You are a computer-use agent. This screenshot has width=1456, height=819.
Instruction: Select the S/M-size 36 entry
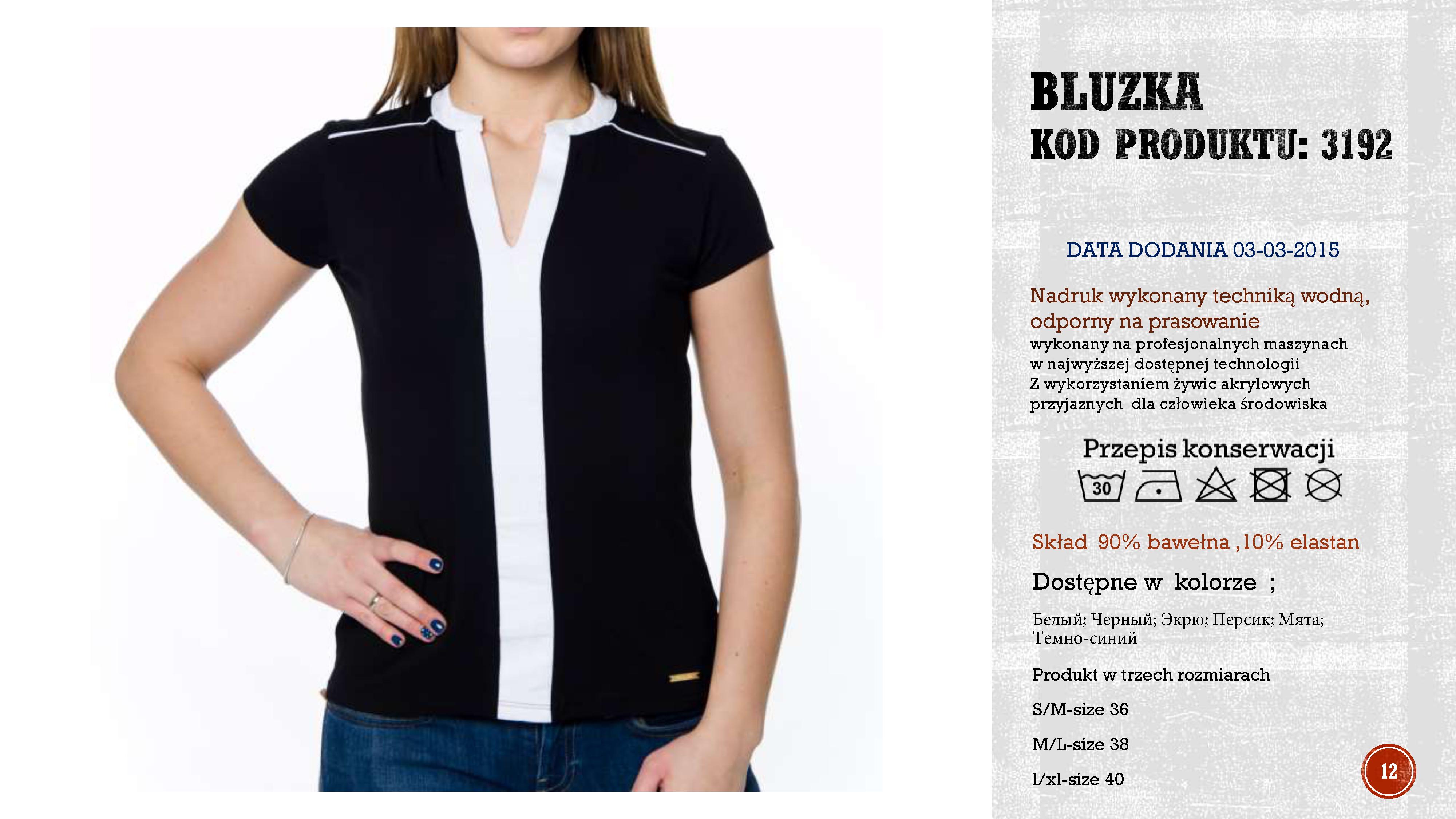(x=1080, y=709)
